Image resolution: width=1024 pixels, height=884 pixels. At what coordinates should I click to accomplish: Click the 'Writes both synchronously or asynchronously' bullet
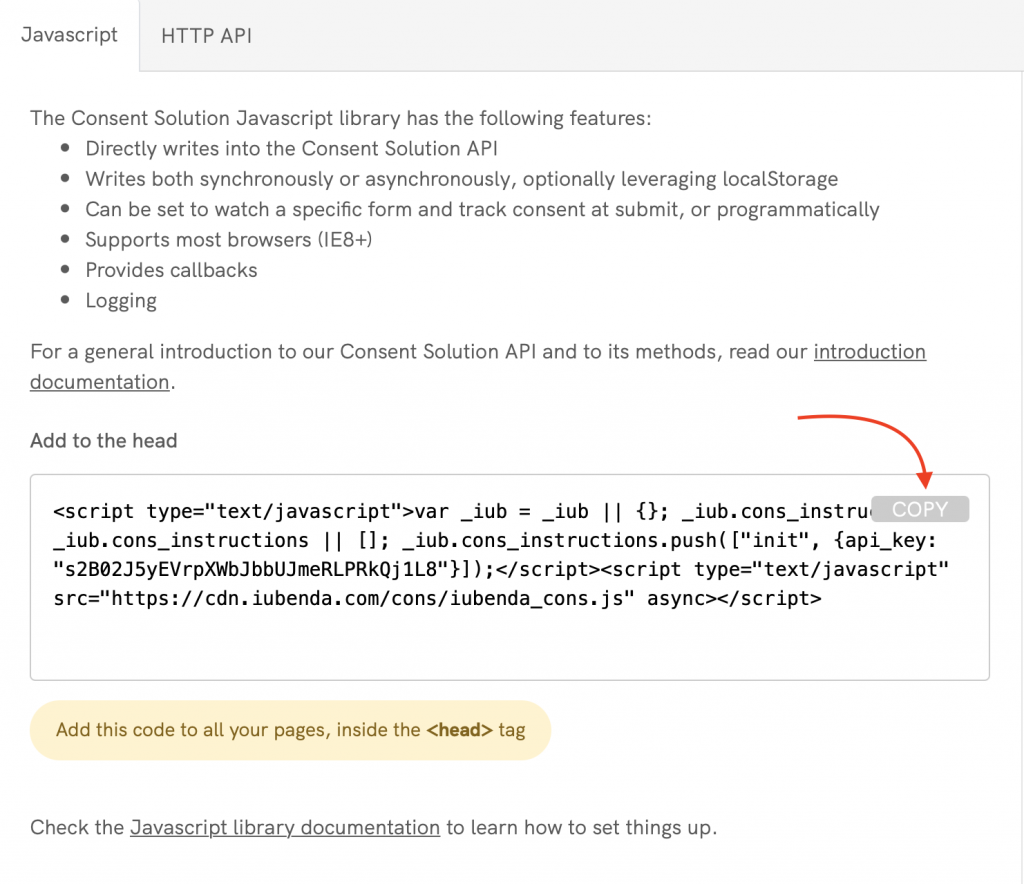pyautogui.click(x=461, y=179)
